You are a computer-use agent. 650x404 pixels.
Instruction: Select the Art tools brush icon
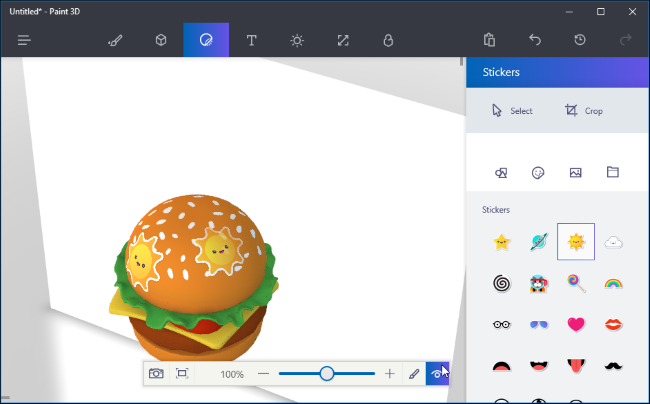point(115,40)
